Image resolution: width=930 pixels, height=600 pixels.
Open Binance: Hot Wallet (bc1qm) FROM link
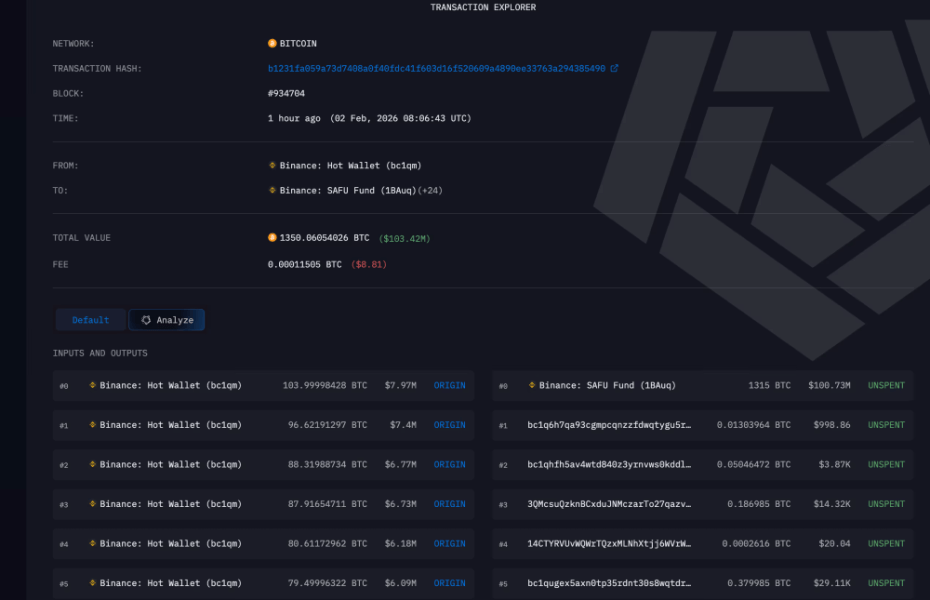(351, 166)
